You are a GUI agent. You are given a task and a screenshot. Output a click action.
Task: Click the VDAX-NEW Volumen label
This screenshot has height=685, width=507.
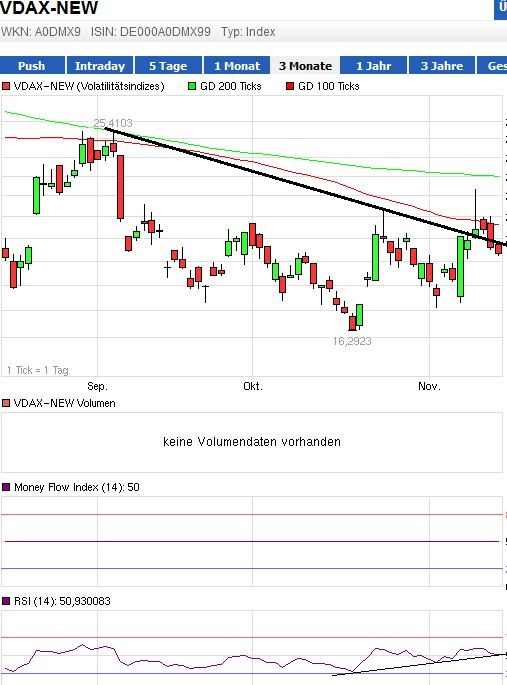coord(65,403)
